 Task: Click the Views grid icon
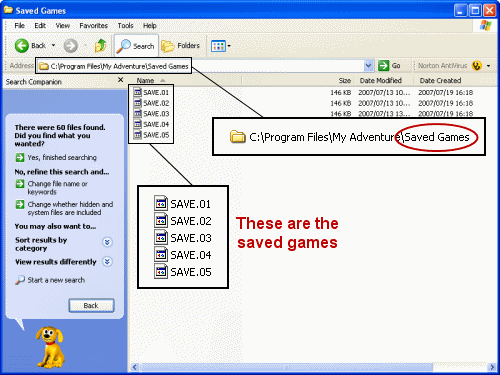(x=218, y=46)
